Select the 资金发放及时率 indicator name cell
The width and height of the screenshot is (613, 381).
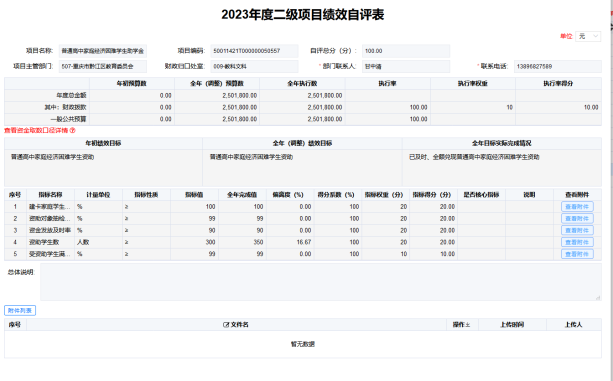pos(50,231)
